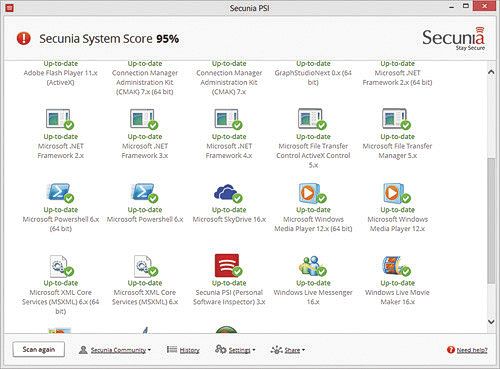Click the Secunia Community person icon
Screen dimensions: 500x369
83,350
